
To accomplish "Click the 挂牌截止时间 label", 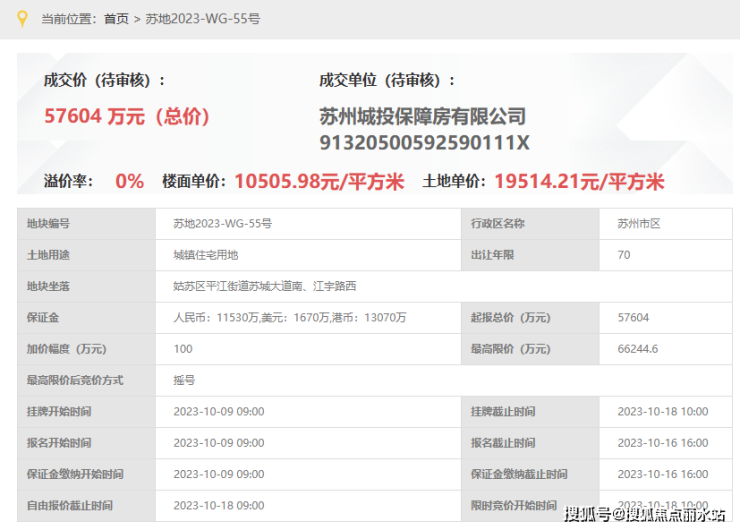I will pyautogui.click(x=503, y=412).
